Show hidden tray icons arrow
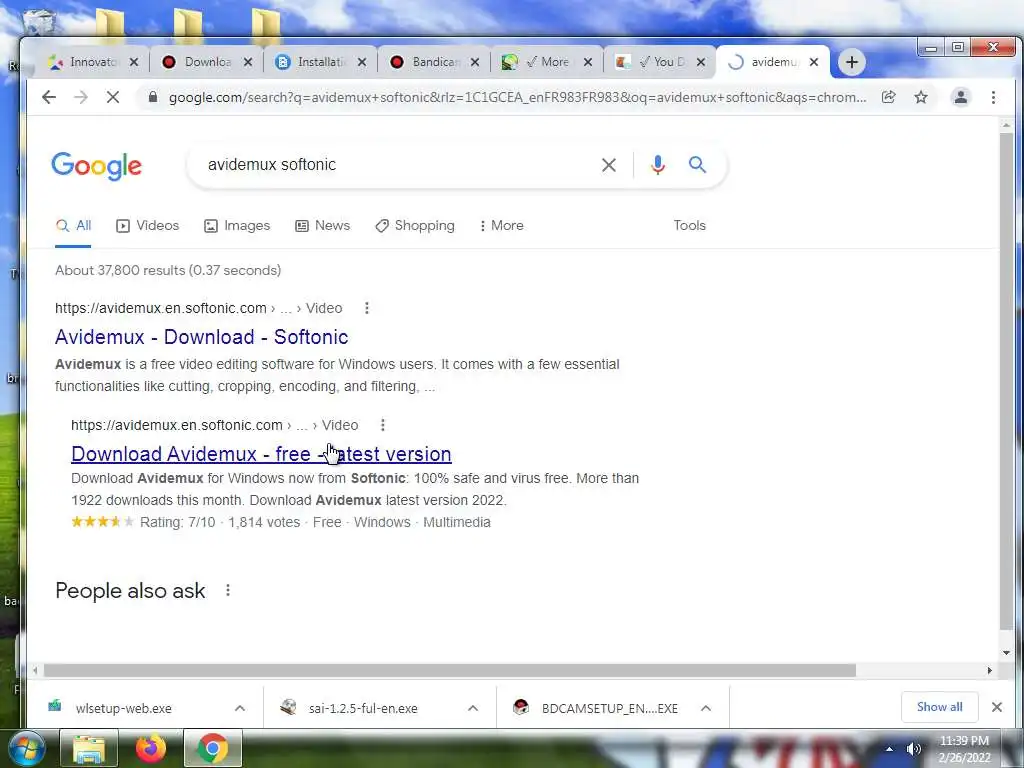This screenshot has width=1024, height=768. coord(889,749)
